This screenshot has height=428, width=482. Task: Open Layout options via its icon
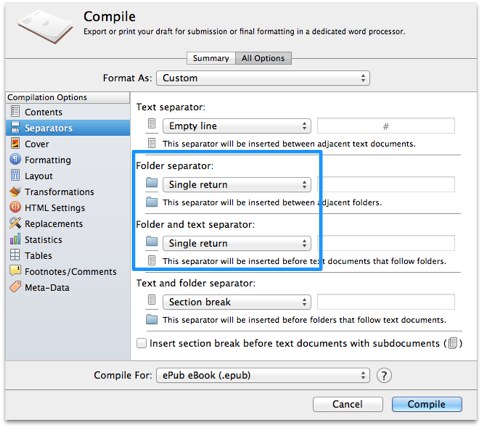[x=15, y=175]
